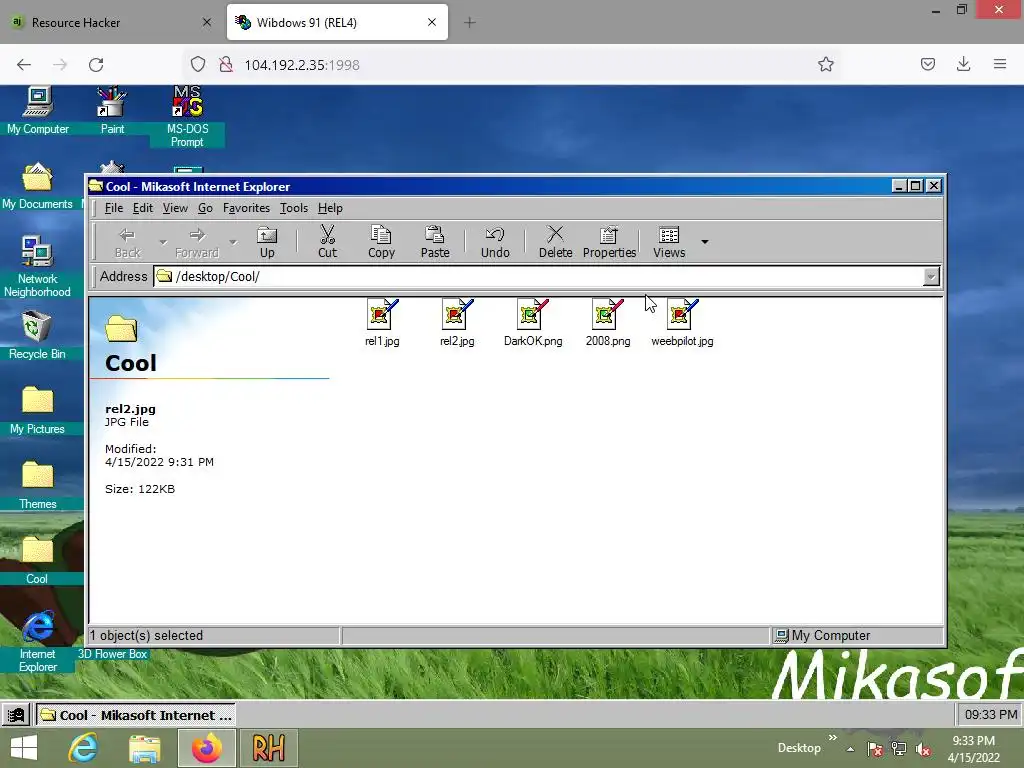Open the View menu
This screenshot has height=768, width=1024.
point(175,208)
